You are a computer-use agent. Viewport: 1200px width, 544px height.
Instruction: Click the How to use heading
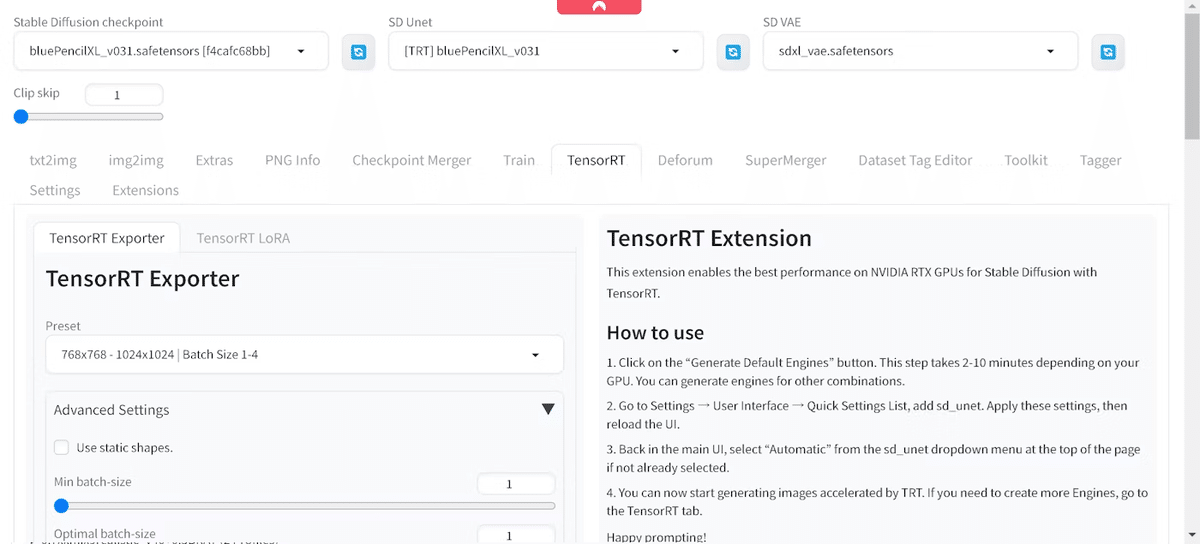655,333
